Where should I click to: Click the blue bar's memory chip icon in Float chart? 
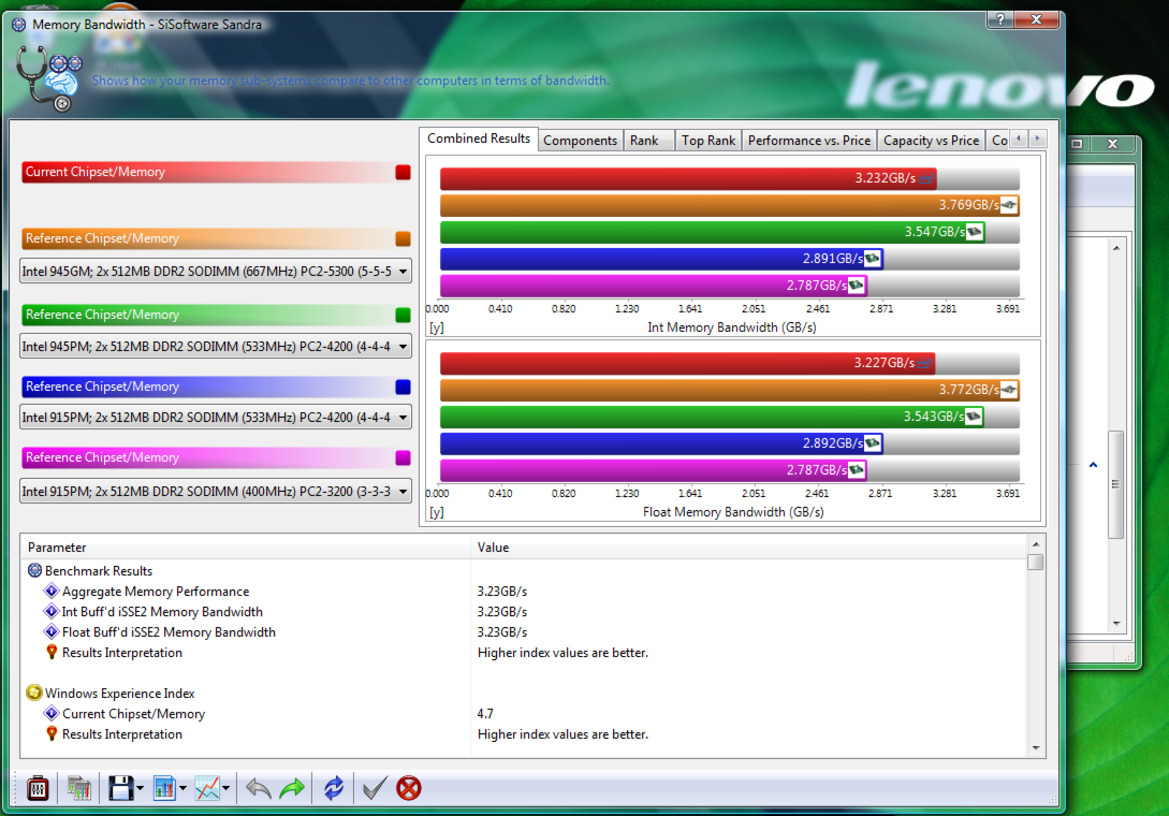(872, 443)
